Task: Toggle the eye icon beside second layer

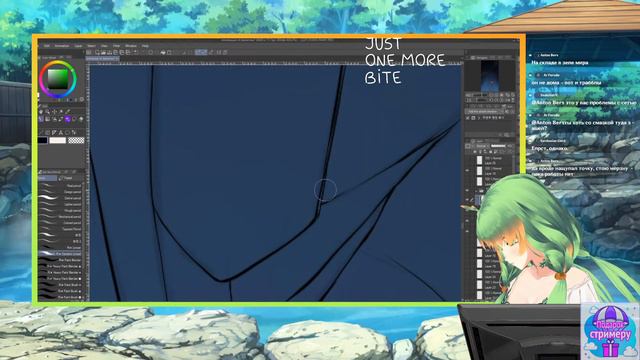Action: (467, 170)
